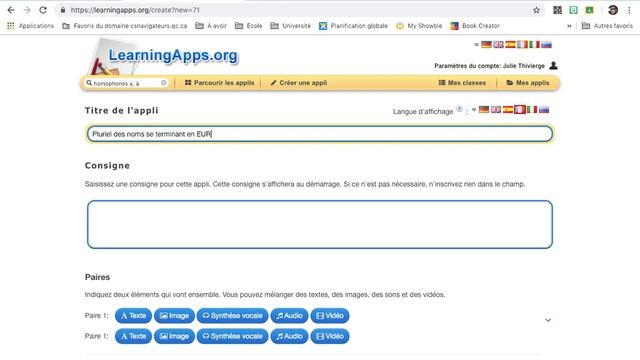Add Image to second Paire 1 row
The height and width of the screenshot is (360, 640).
(x=174, y=336)
